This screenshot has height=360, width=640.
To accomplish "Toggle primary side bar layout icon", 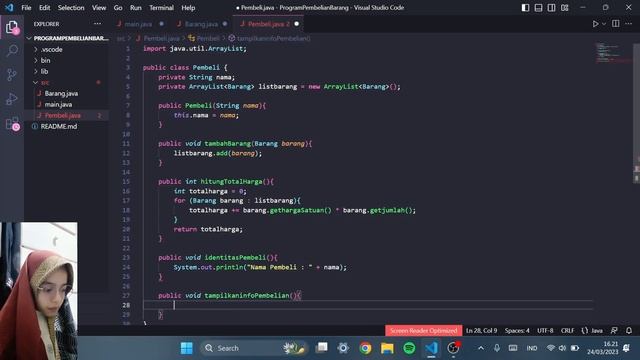I will click(x=525, y=8).
